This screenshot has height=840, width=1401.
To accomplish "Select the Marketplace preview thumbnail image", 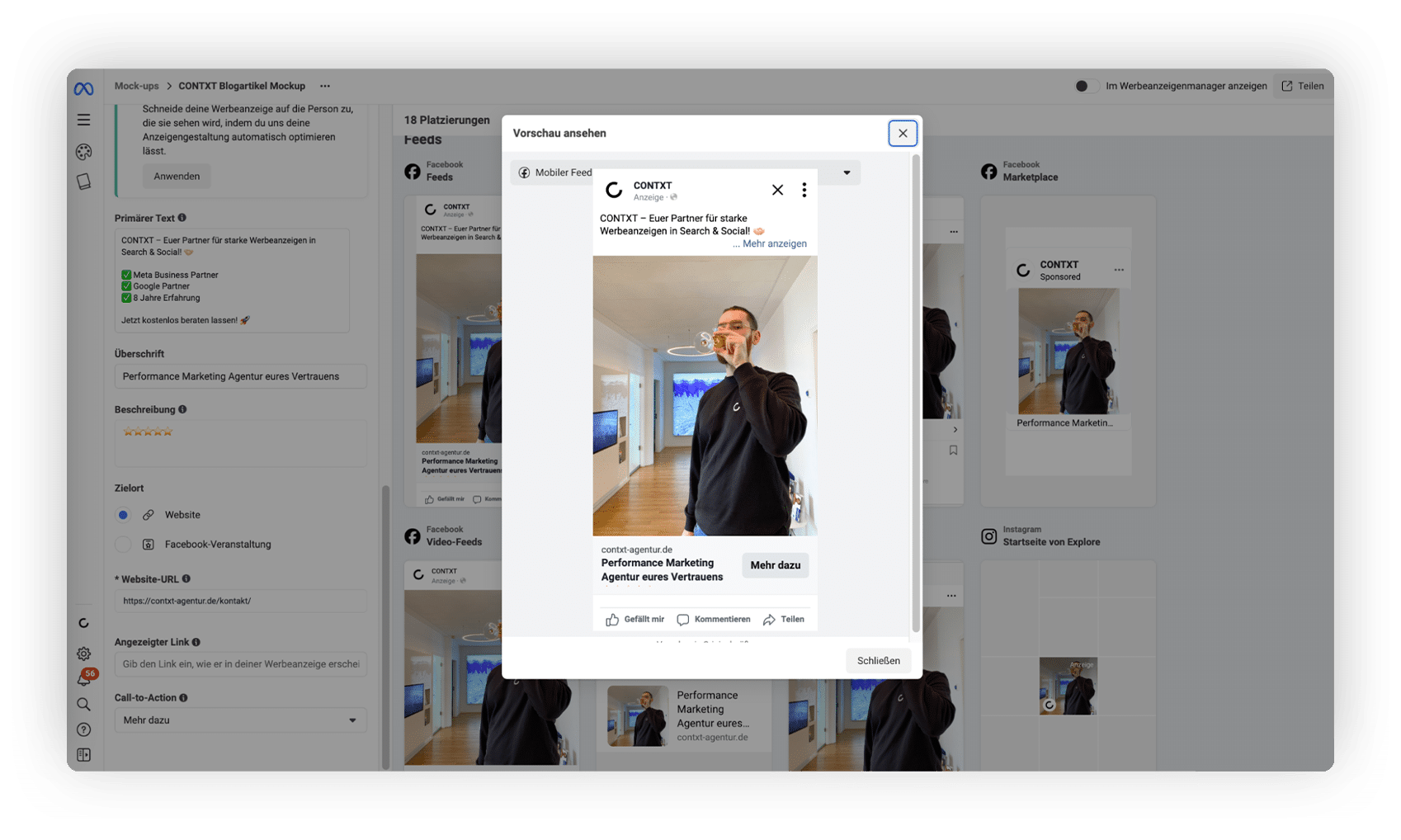I will tap(1068, 352).
